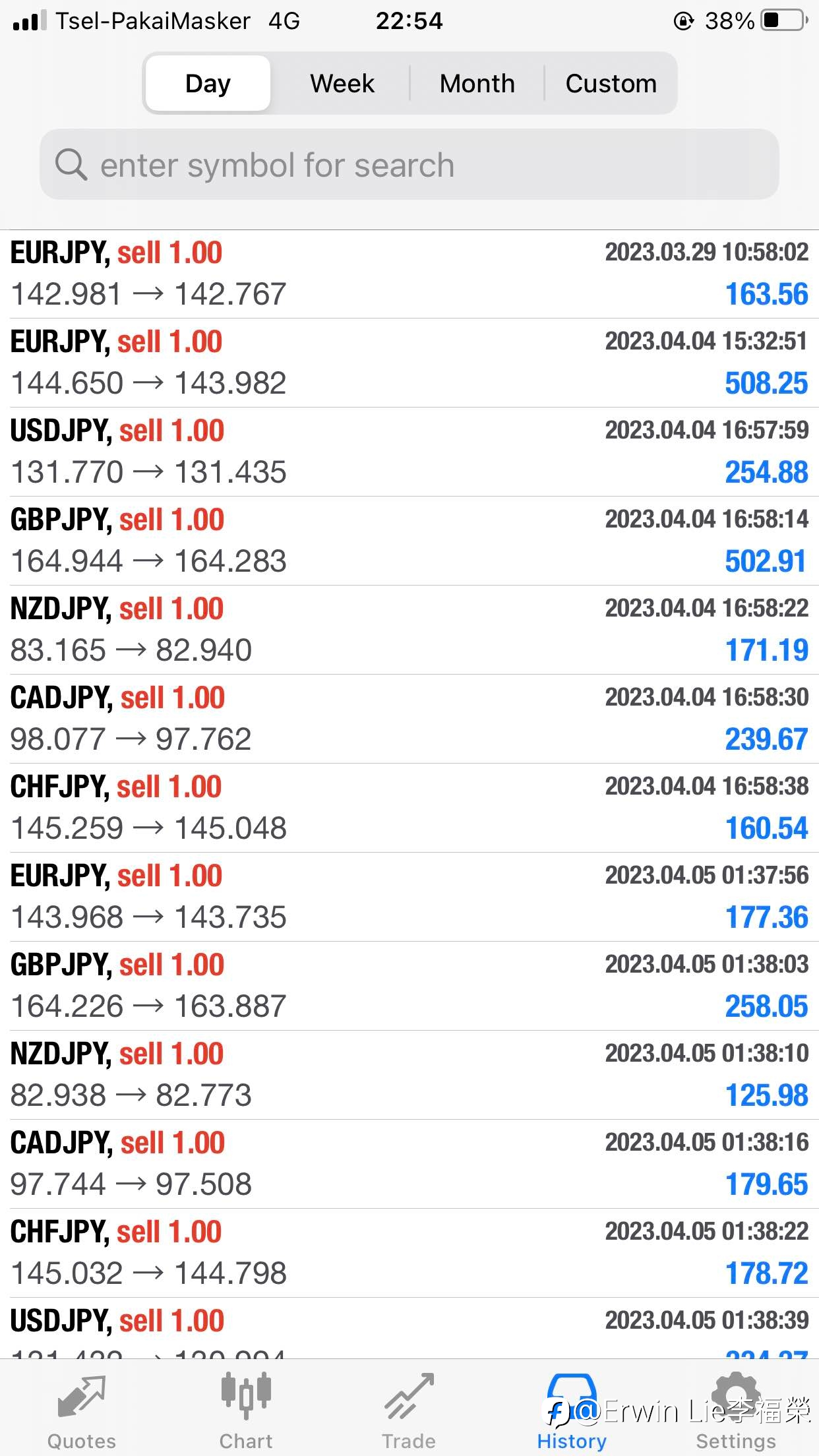Open the Trade tab icon
The image size is (819, 1456).
pos(409,1396)
